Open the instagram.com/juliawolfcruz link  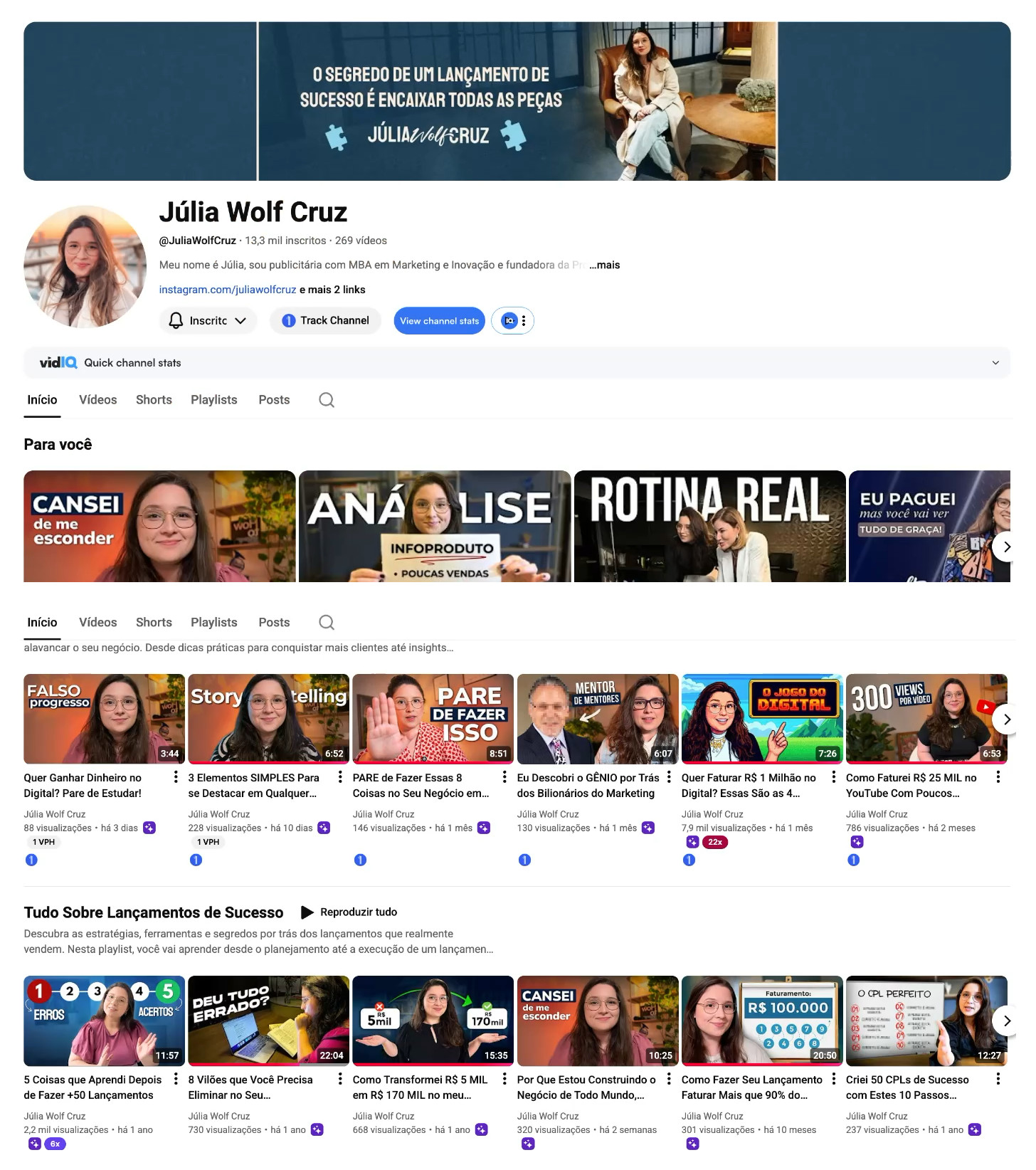228,290
